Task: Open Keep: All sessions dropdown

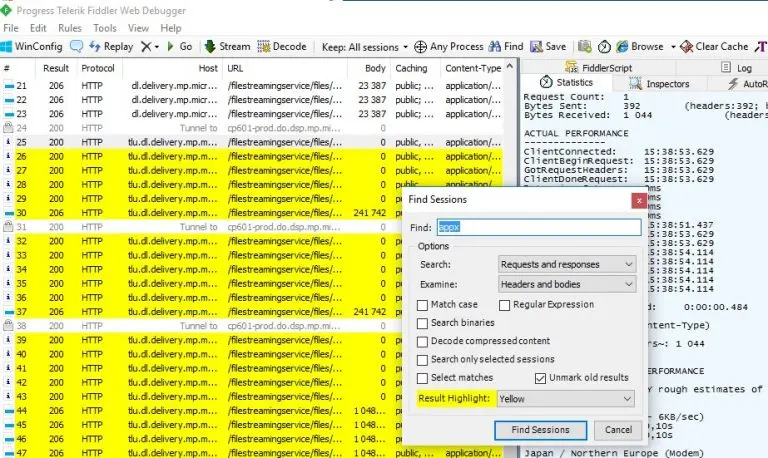Action: (x=364, y=47)
